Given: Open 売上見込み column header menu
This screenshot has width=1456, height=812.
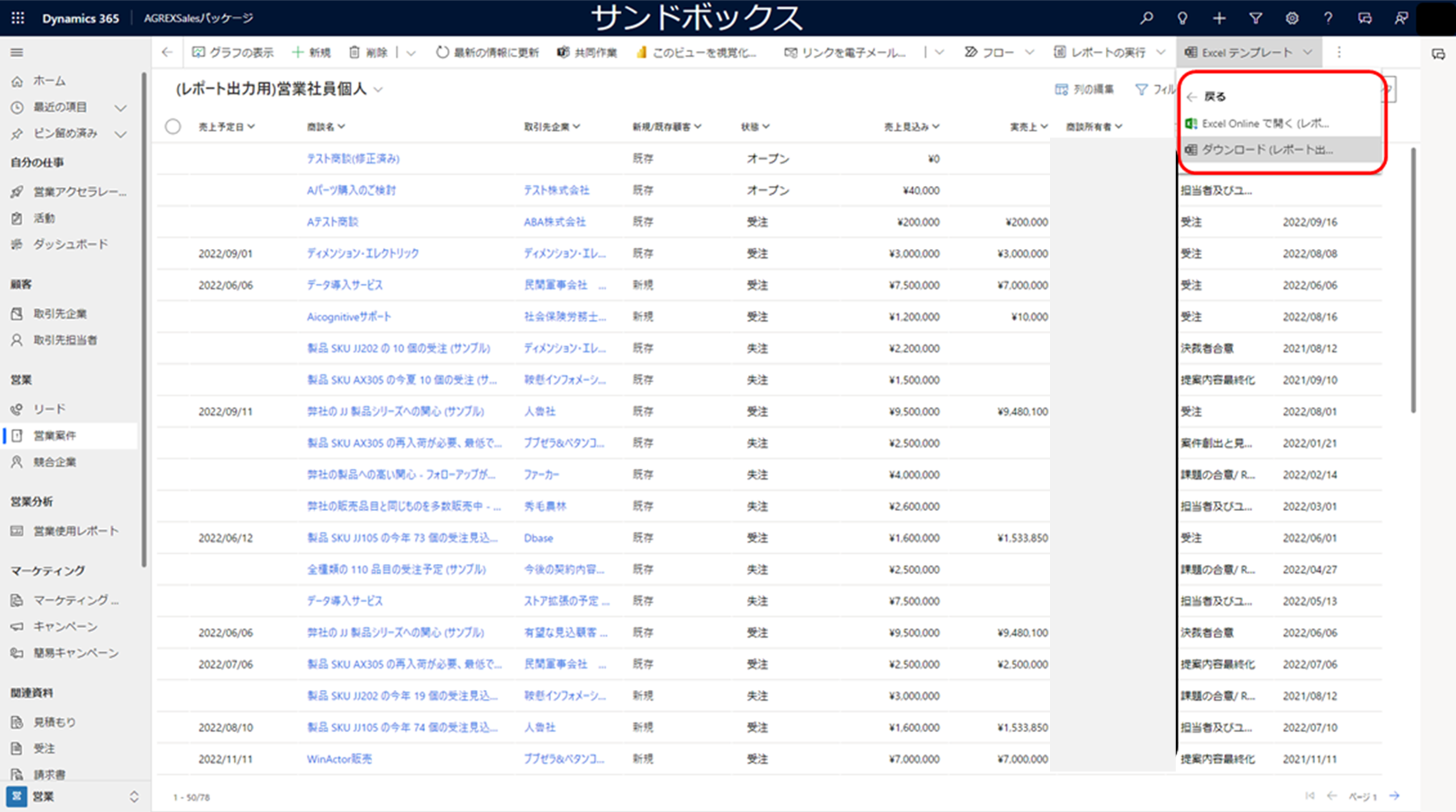Looking at the screenshot, I should (912, 126).
